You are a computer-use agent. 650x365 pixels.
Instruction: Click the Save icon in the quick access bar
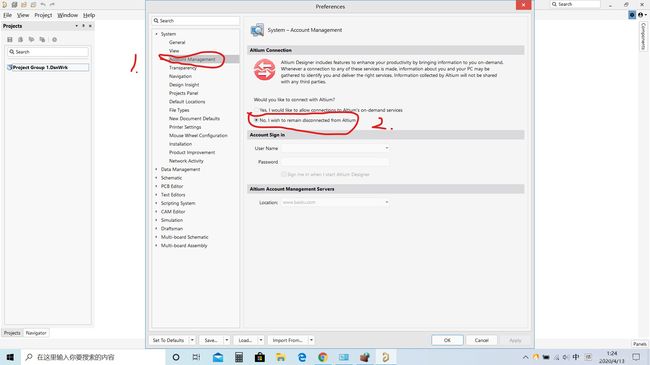pos(14,5)
